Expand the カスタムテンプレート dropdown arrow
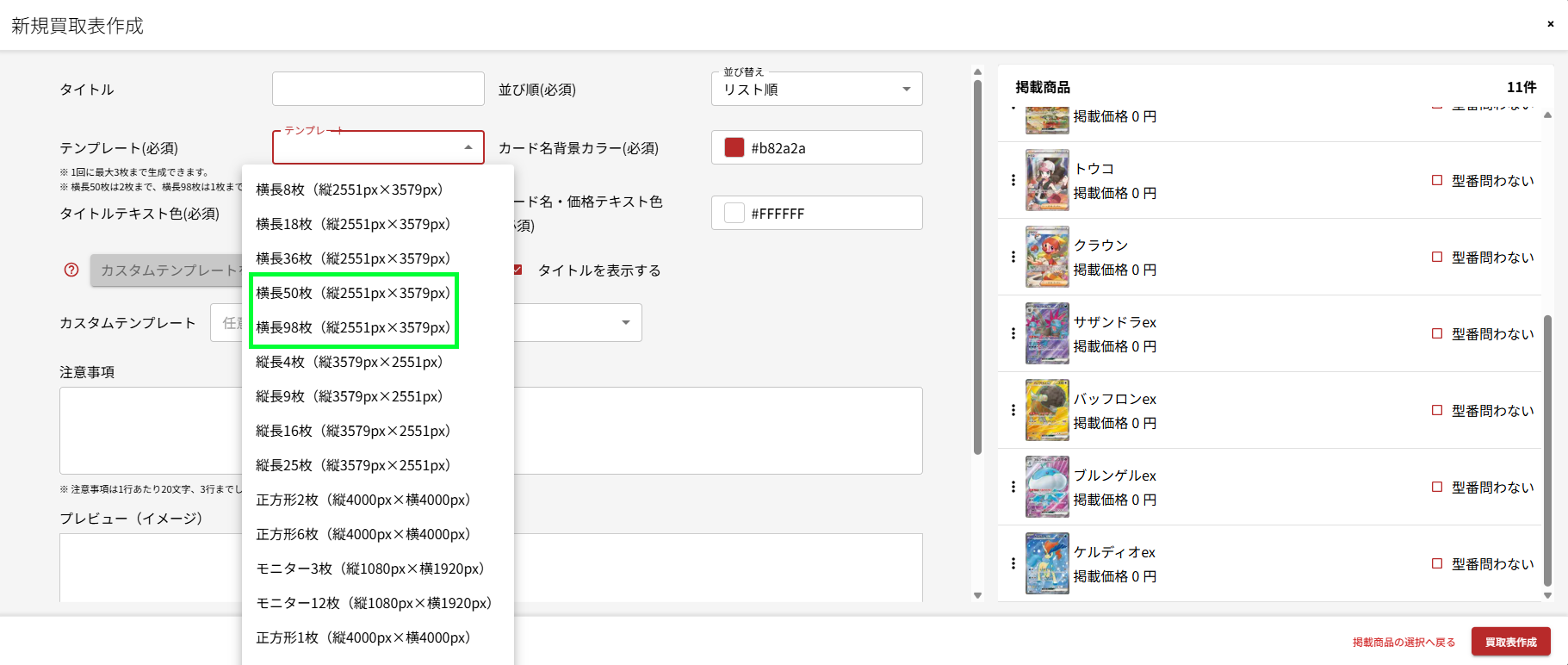 tap(625, 322)
